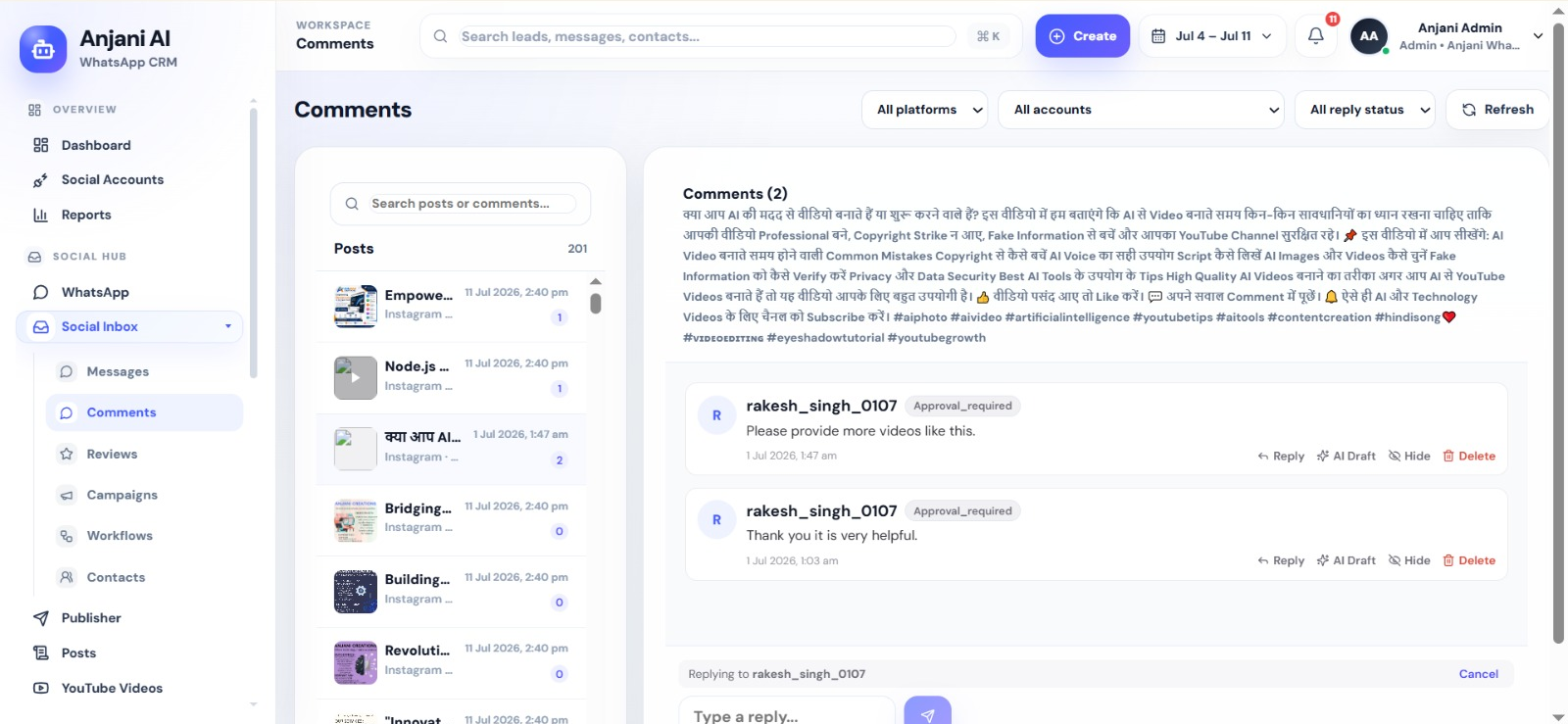This screenshot has height=724, width=1568.
Task: Cancel replying to rakesh_singh_0107
Action: pos(1478,674)
